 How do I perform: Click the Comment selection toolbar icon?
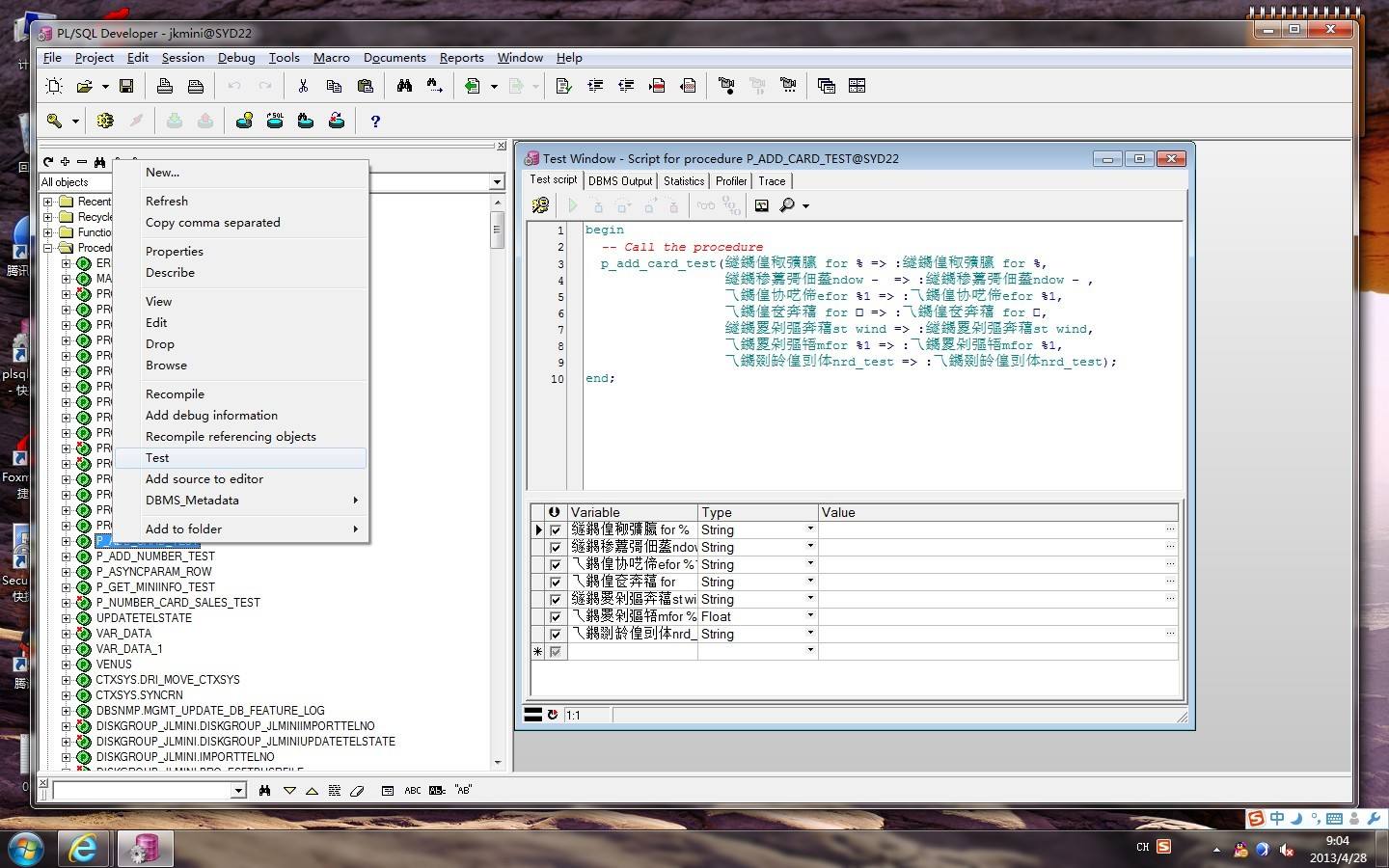coord(657,86)
